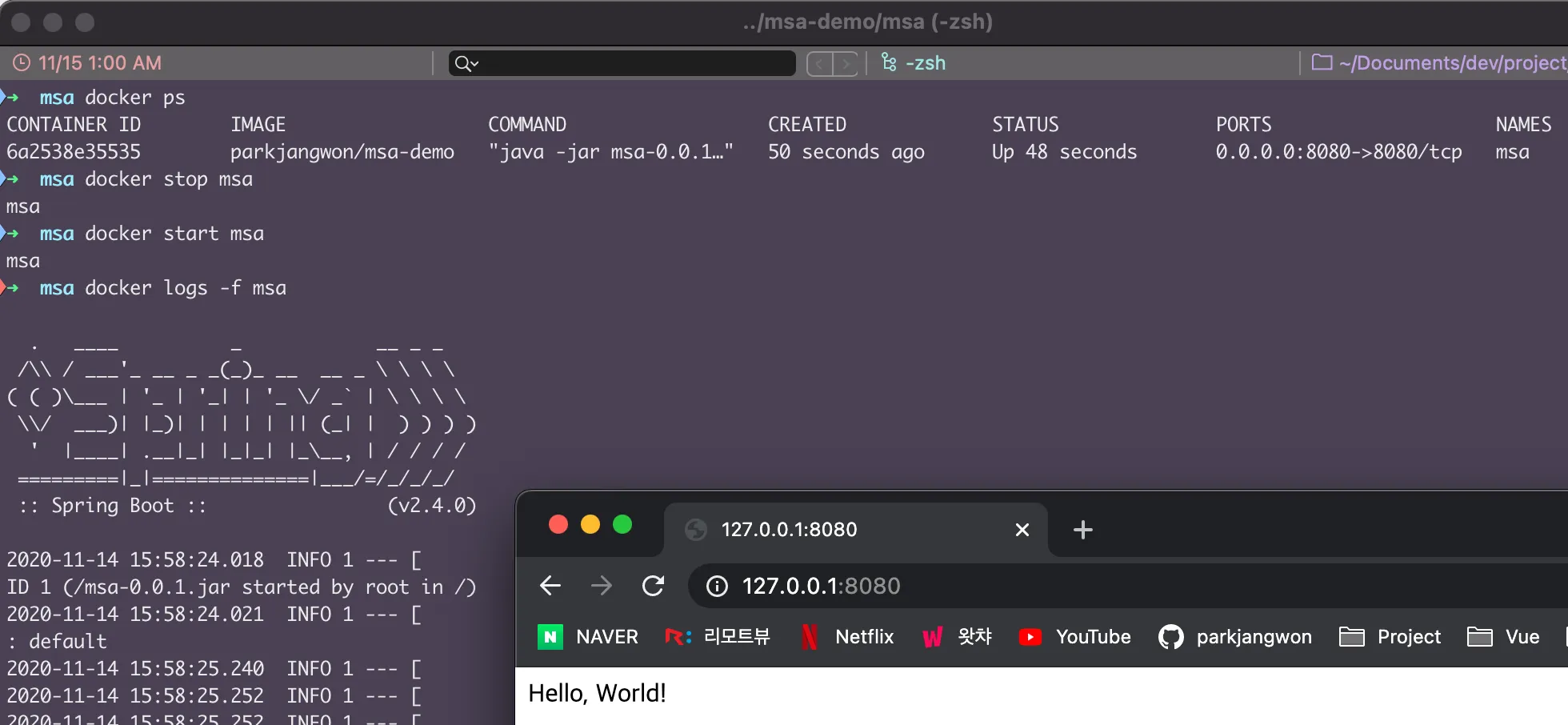1568x725 pixels.
Task: Click the ~/Documents/dev/project path text
Action: pos(1453,62)
